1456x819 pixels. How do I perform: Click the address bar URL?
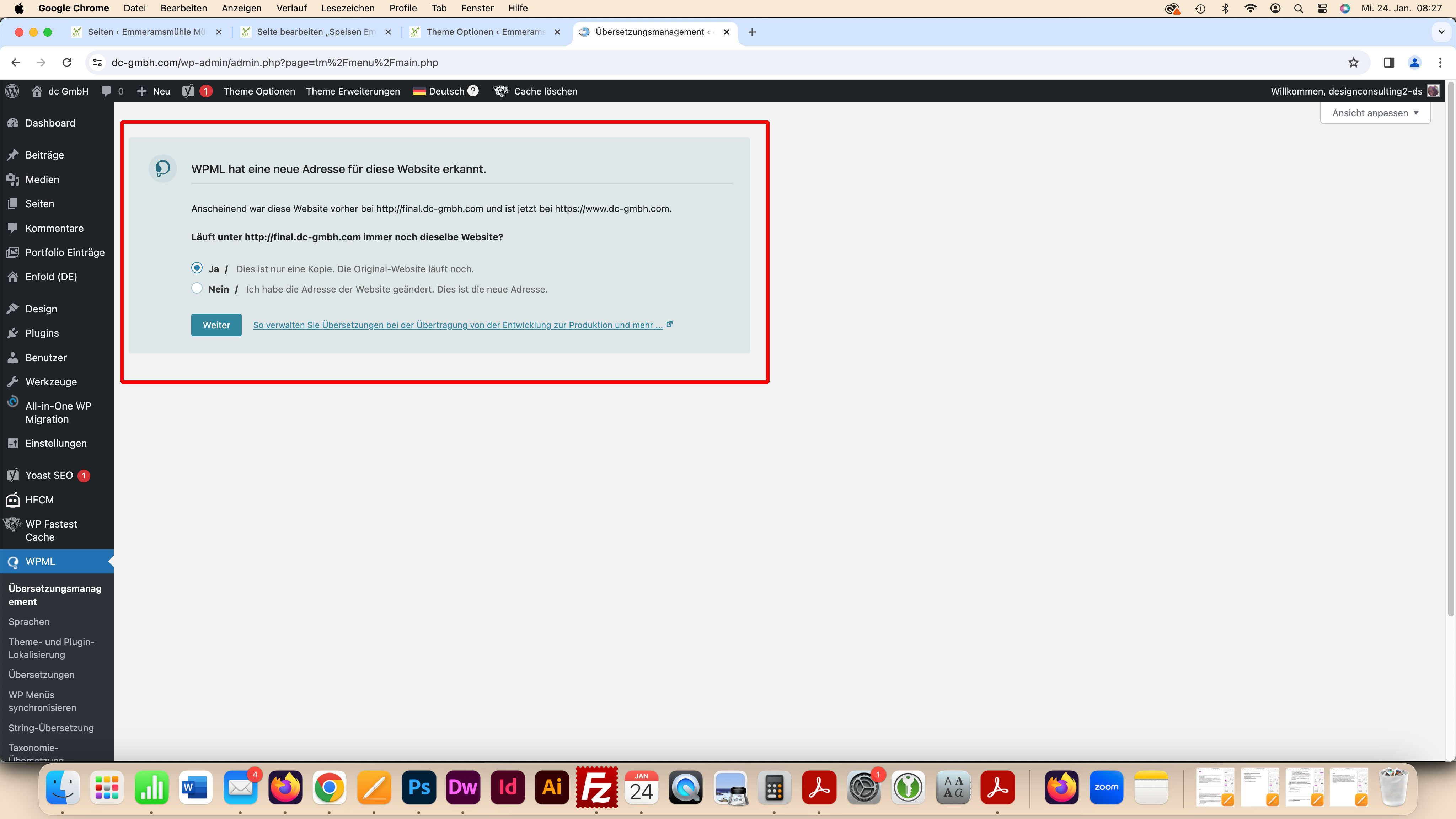(275, 62)
